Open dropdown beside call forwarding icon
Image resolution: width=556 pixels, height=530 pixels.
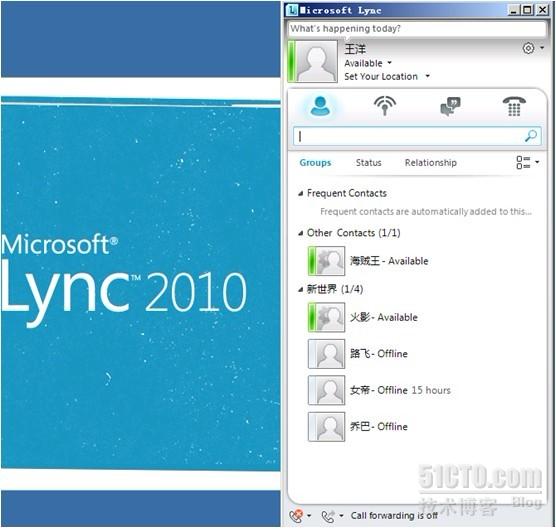(341, 515)
